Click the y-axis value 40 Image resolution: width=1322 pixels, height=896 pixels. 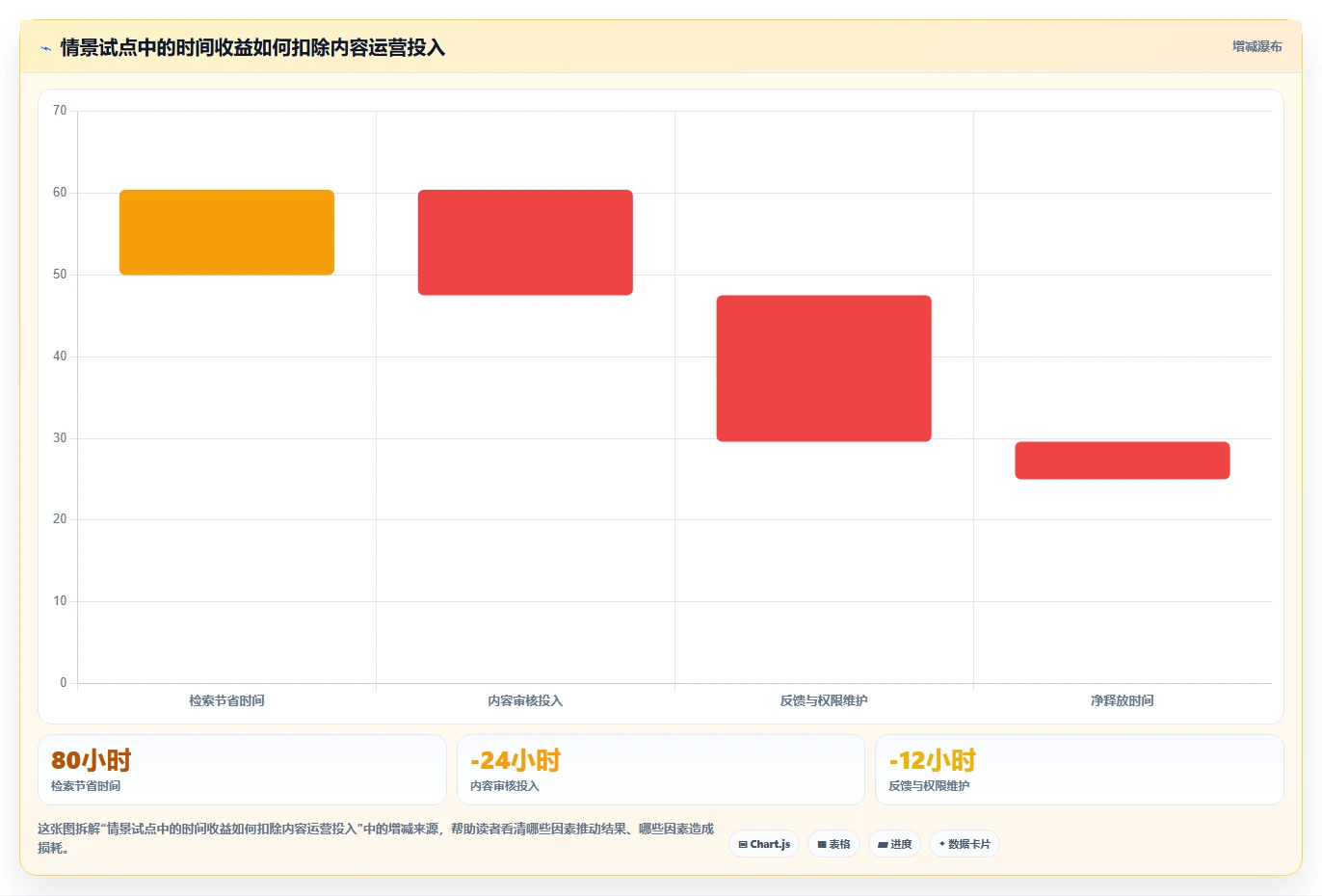pos(60,356)
